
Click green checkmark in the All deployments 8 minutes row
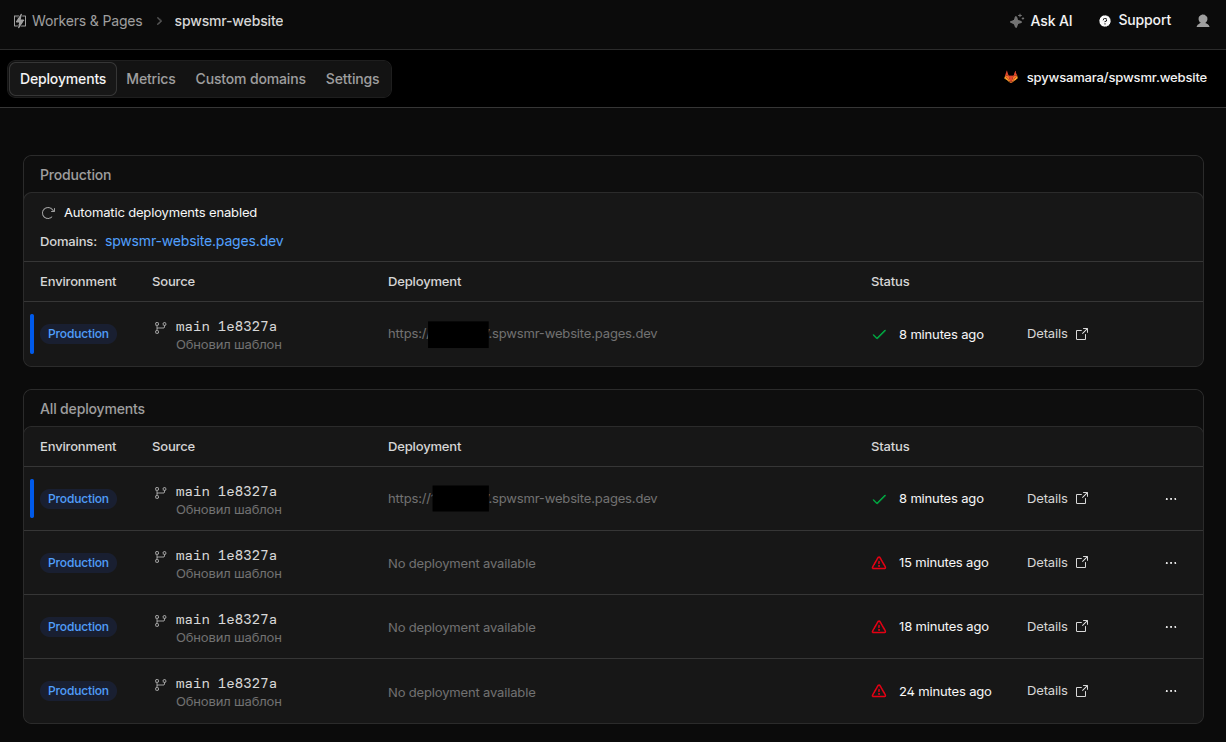click(x=879, y=499)
